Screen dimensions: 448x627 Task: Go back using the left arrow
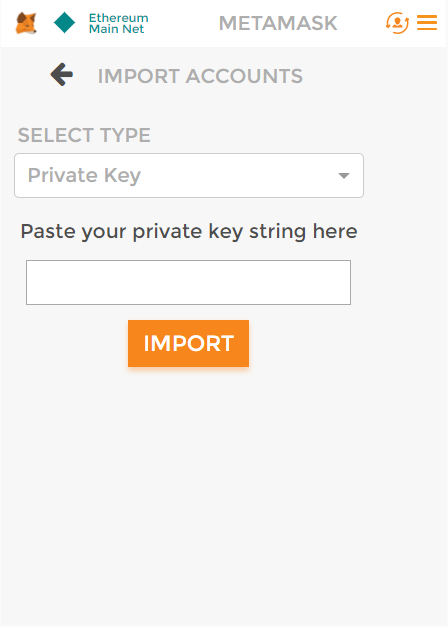62,74
